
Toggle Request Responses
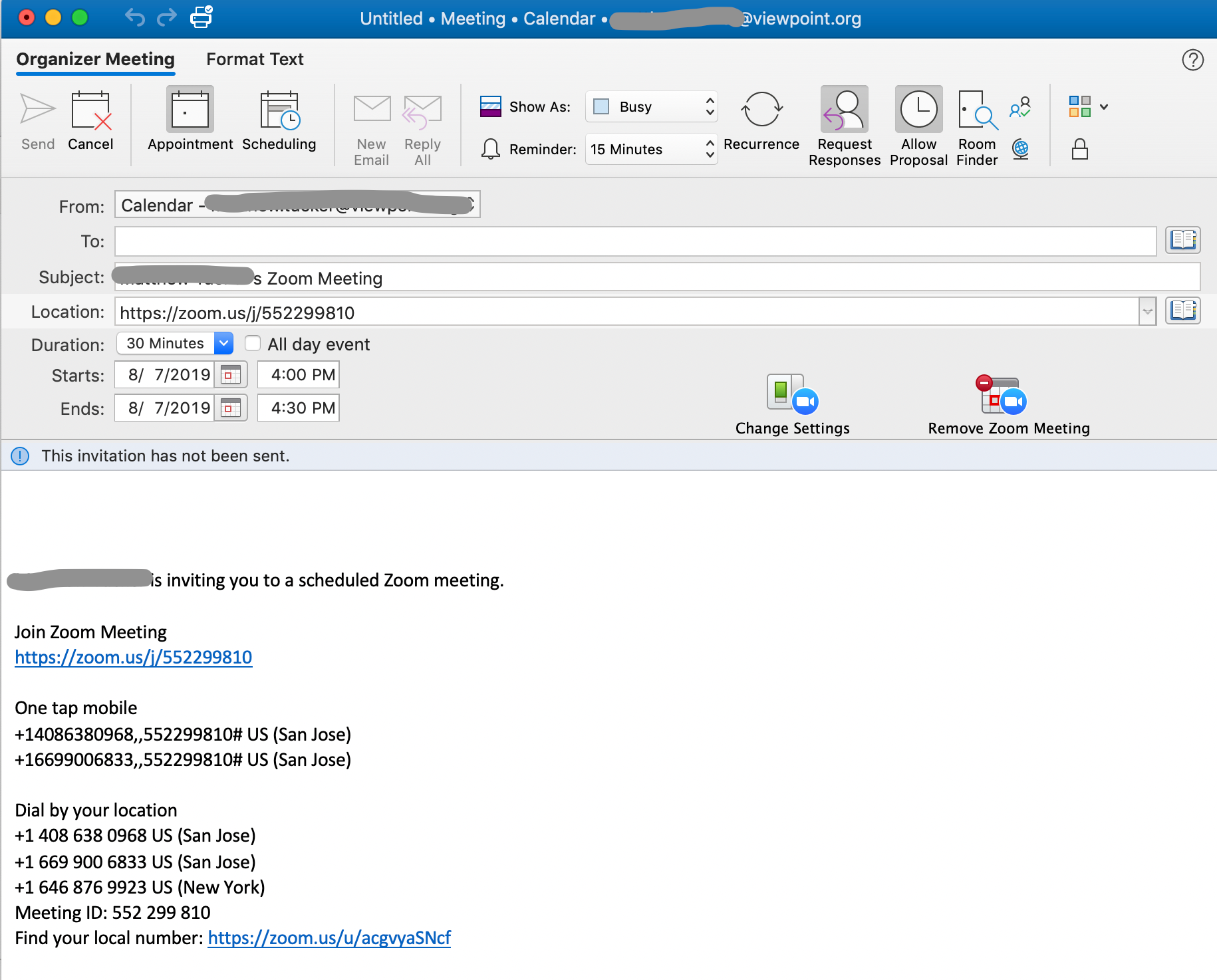(x=845, y=109)
